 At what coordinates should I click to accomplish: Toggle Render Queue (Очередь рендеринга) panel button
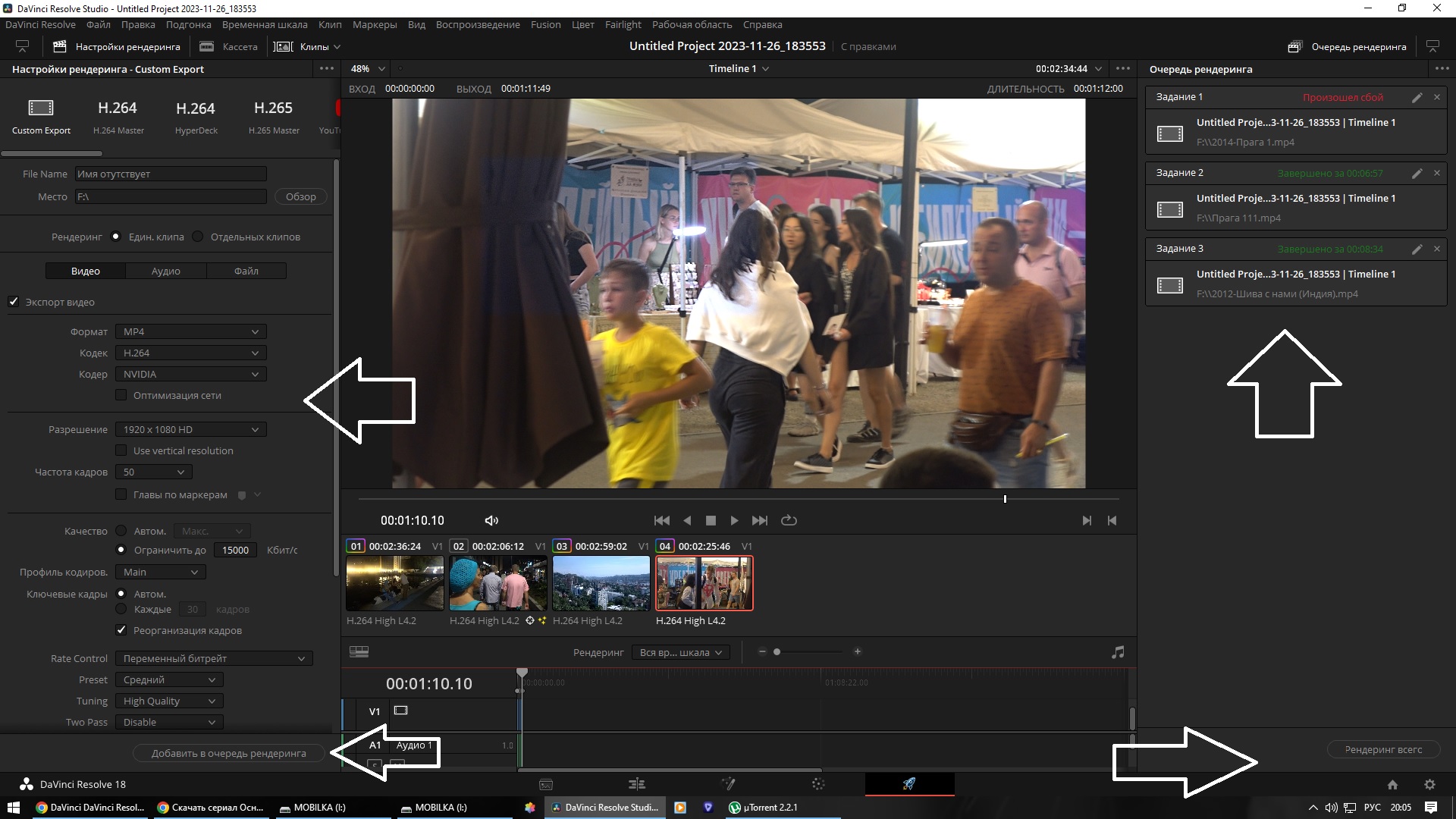click(x=1348, y=46)
